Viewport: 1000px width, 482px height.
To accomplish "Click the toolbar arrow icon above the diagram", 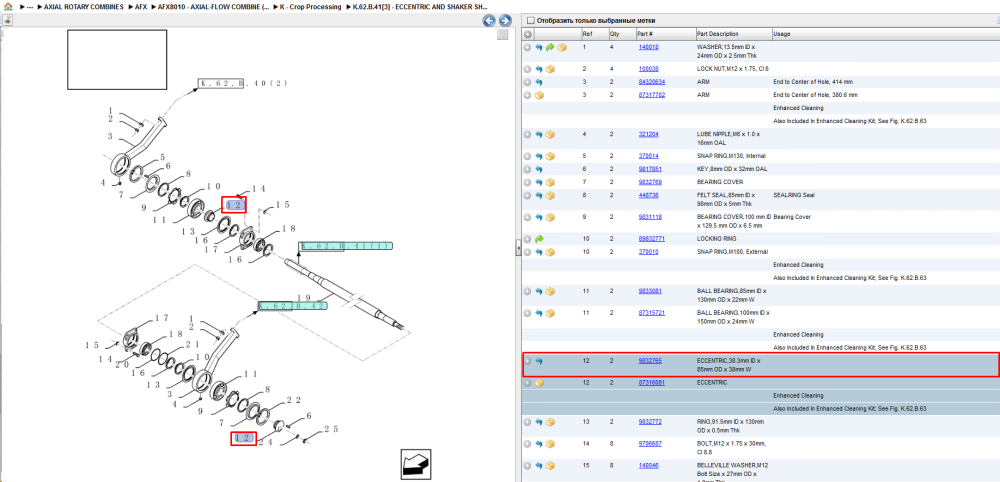I will click(8, 20).
